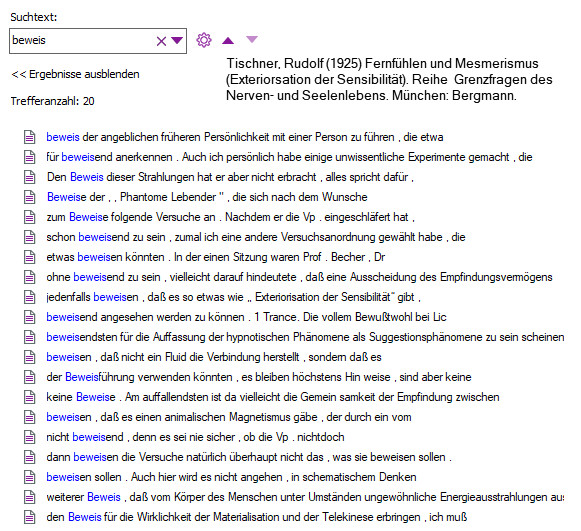581x531 pixels.
Task: Click document icon beside 'keine Beweise. Am auffallendsten'
Action: click(x=30, y=397)
